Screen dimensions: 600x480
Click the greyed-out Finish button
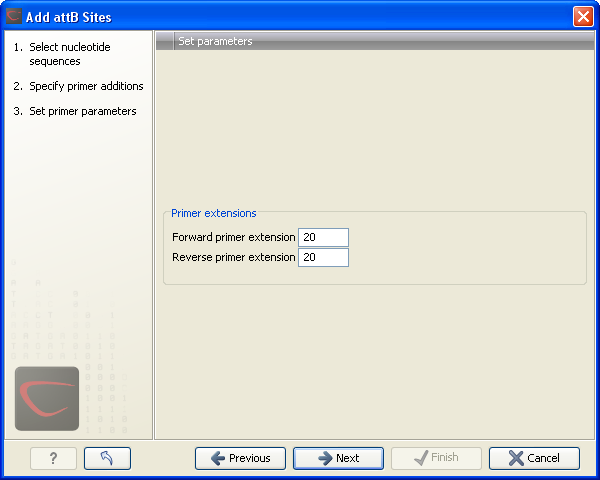tap(436, 458)
